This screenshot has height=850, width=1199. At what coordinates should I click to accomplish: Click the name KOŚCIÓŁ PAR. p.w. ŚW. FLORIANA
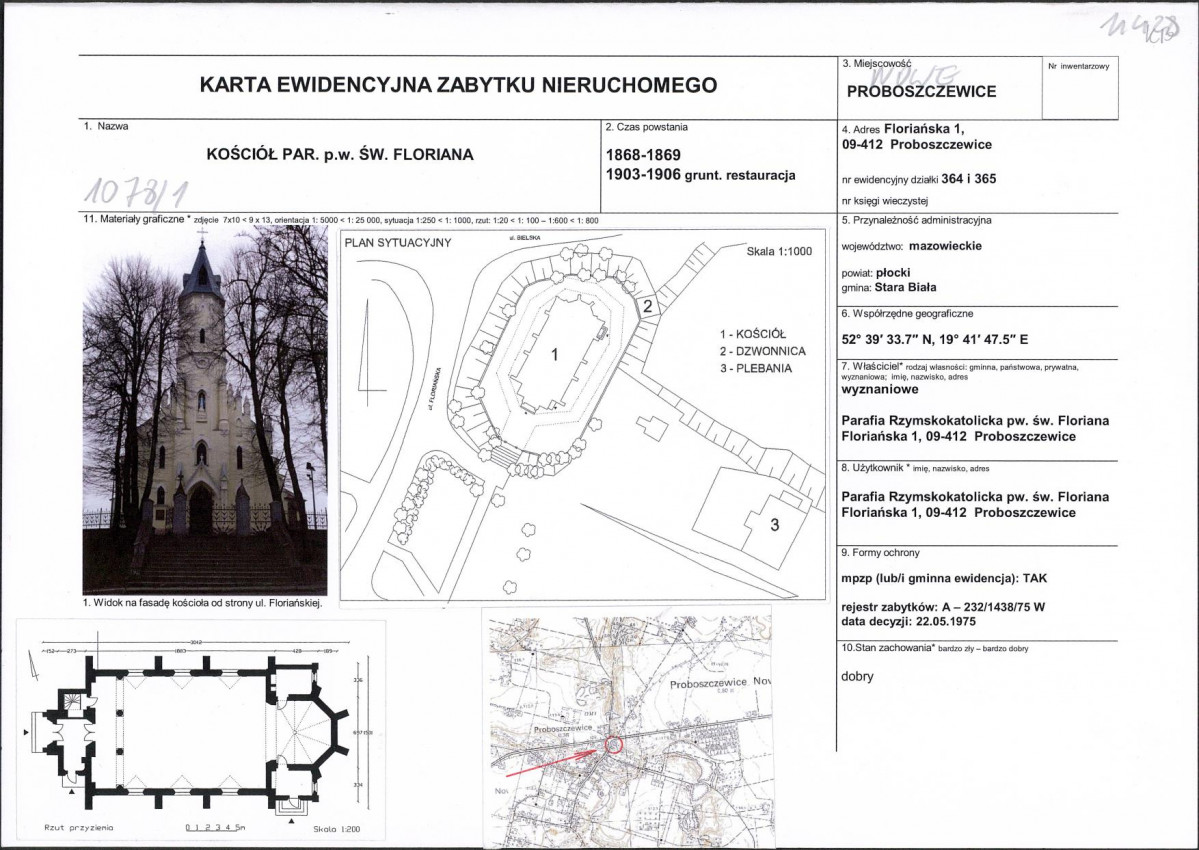coord(340,154)
